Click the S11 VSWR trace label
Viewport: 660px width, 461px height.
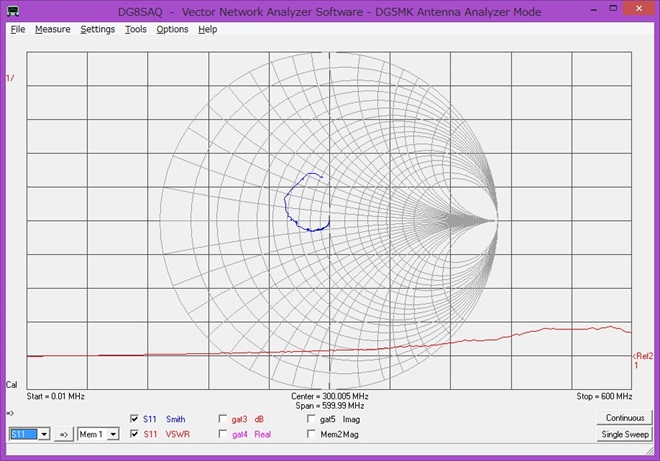(x=150, y=434)
